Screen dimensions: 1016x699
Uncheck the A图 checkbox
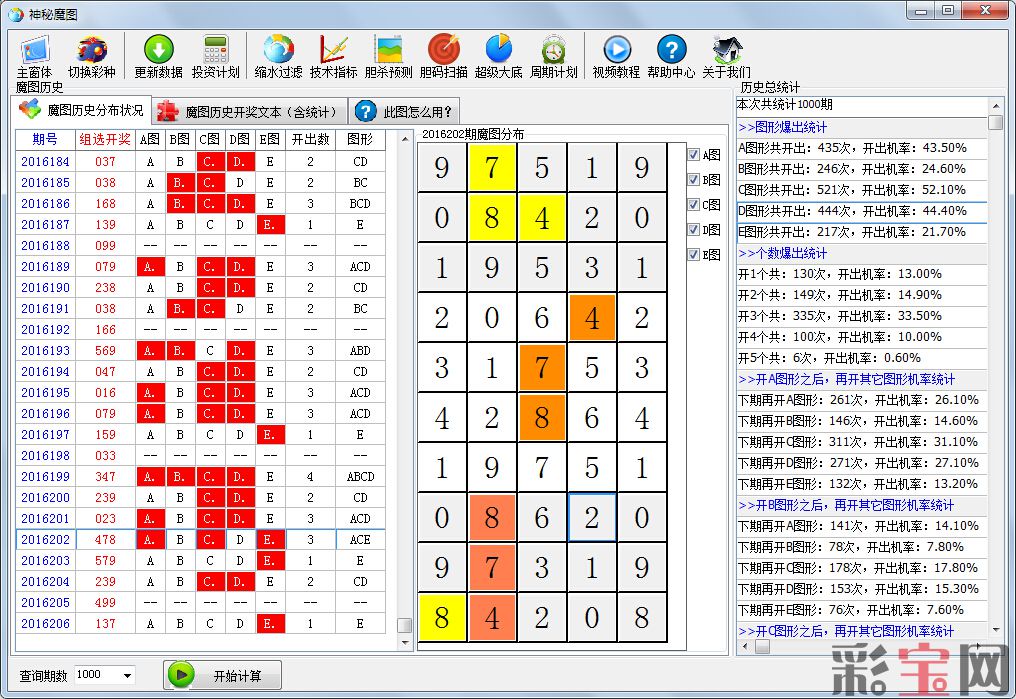coord(694,155)
